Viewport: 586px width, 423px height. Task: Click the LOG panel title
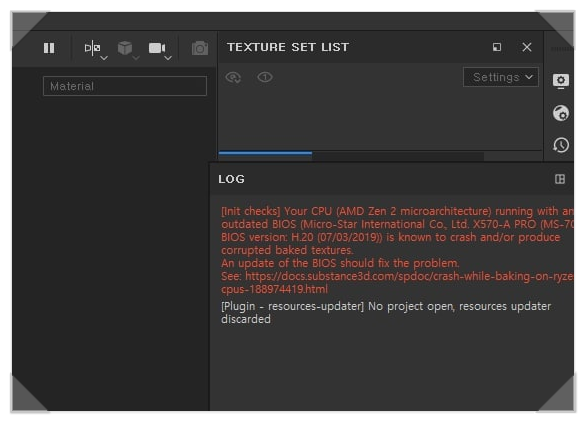[x=232, y=179]
